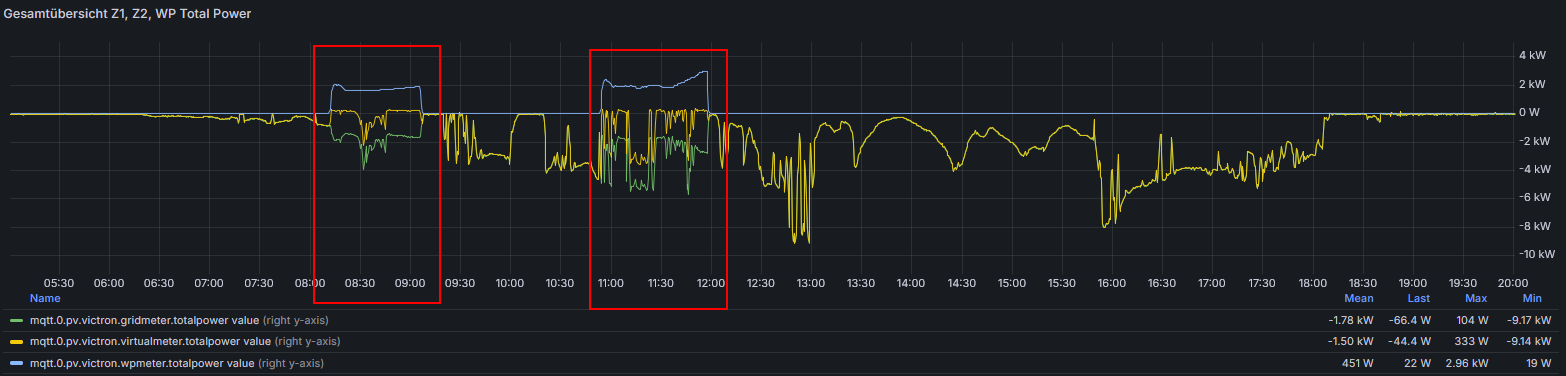Click the 12:00 time axis label

pos(710,284)
